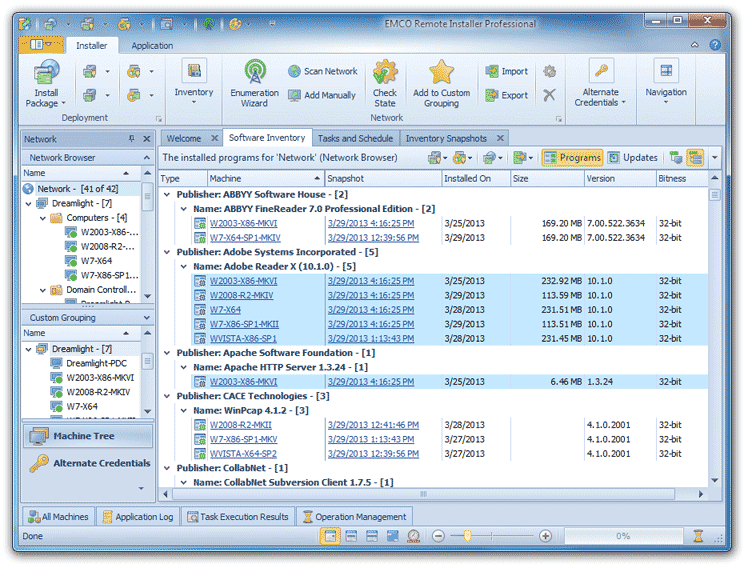This screenshot has width=744, height=564.
Task: Toggle the Updates view button
Action: pos(632,158)
